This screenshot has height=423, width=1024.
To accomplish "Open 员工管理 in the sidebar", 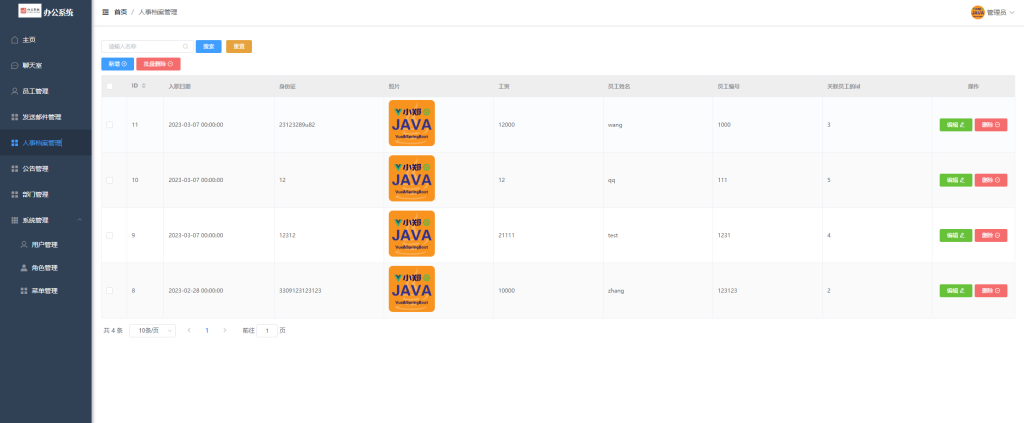I will point(35,91).
